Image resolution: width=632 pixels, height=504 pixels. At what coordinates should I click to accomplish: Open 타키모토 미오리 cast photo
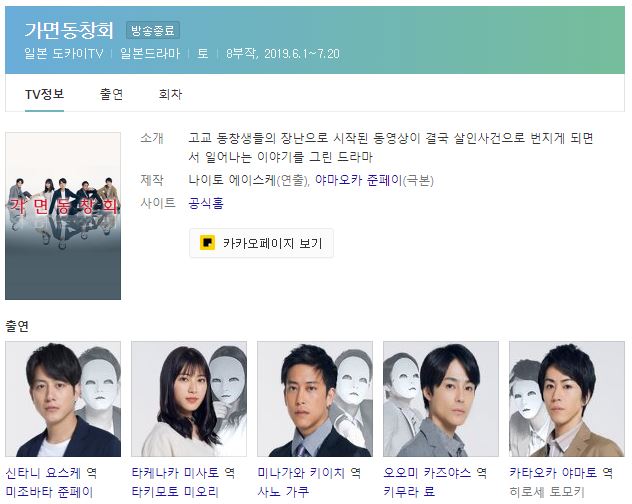189,399
